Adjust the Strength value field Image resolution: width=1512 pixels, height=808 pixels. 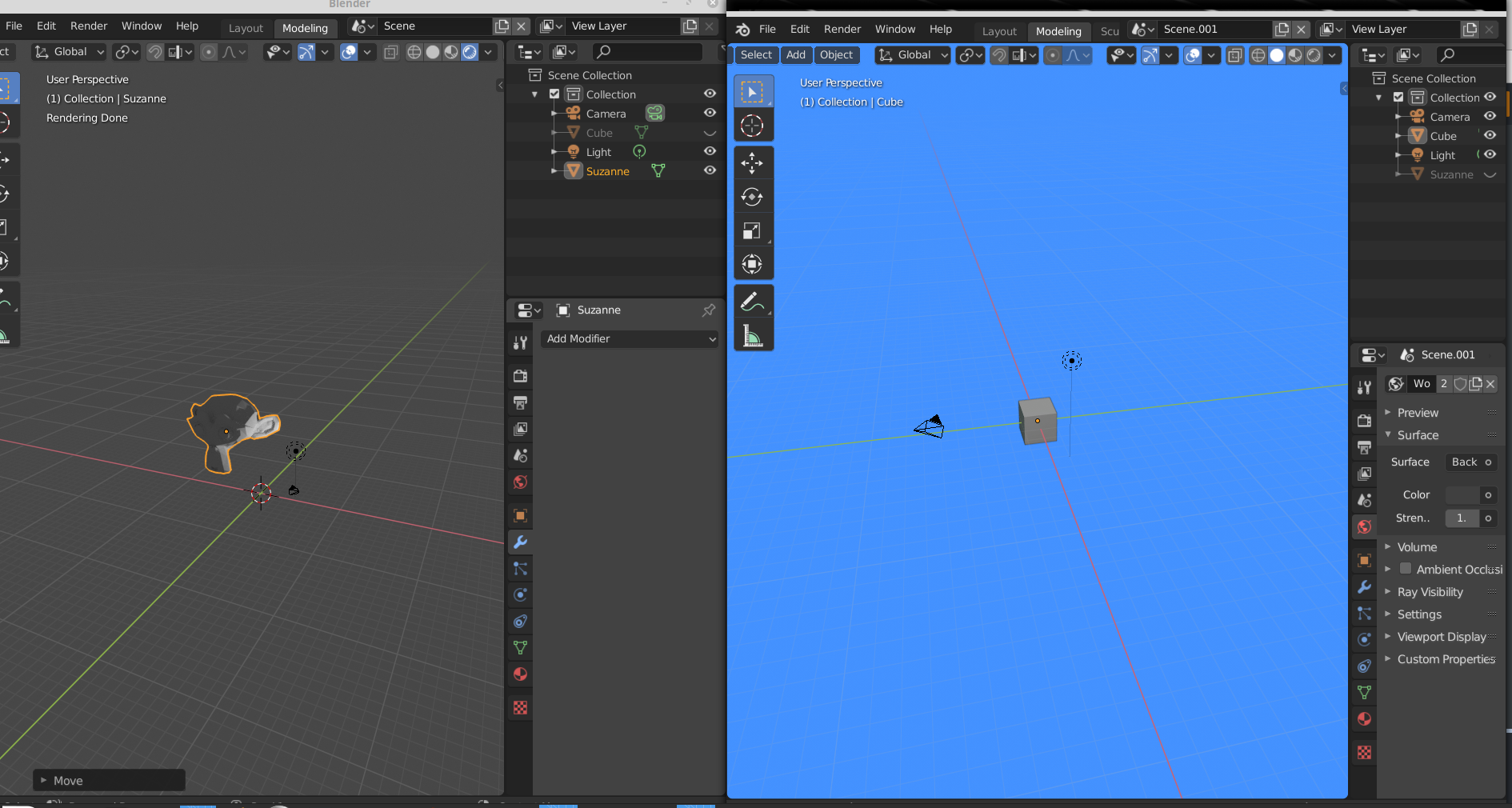click(x=1462, y=518)
